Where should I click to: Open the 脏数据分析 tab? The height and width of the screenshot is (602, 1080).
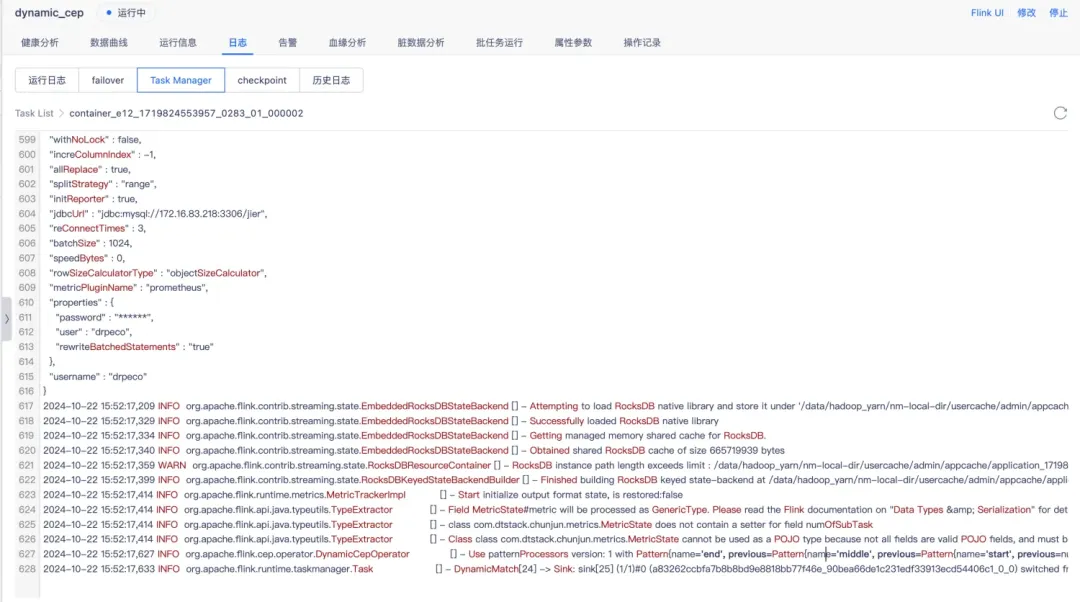click(419, 44)
